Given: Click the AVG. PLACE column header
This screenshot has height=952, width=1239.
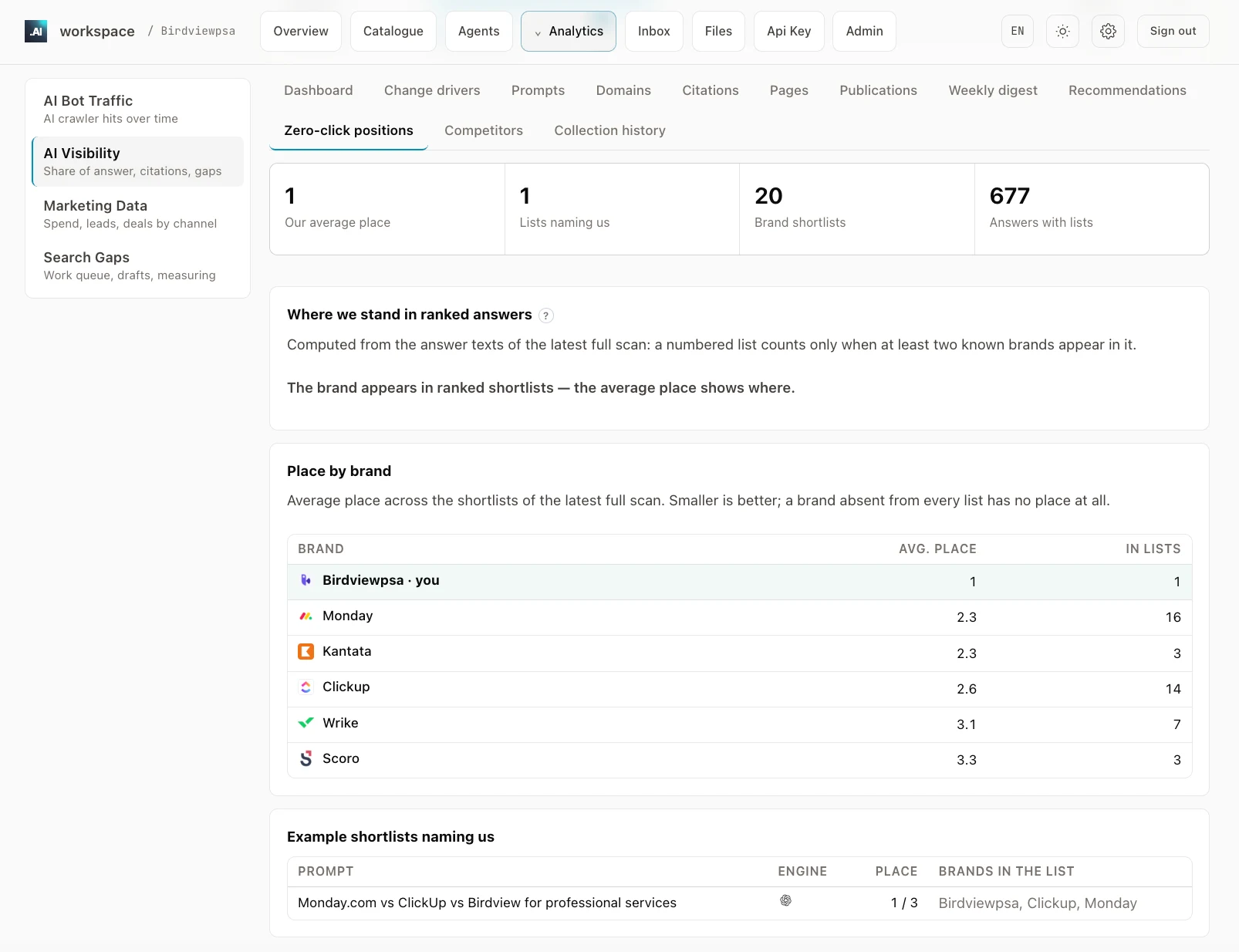Looking at the screenshot, I should (x=937, y=549).
